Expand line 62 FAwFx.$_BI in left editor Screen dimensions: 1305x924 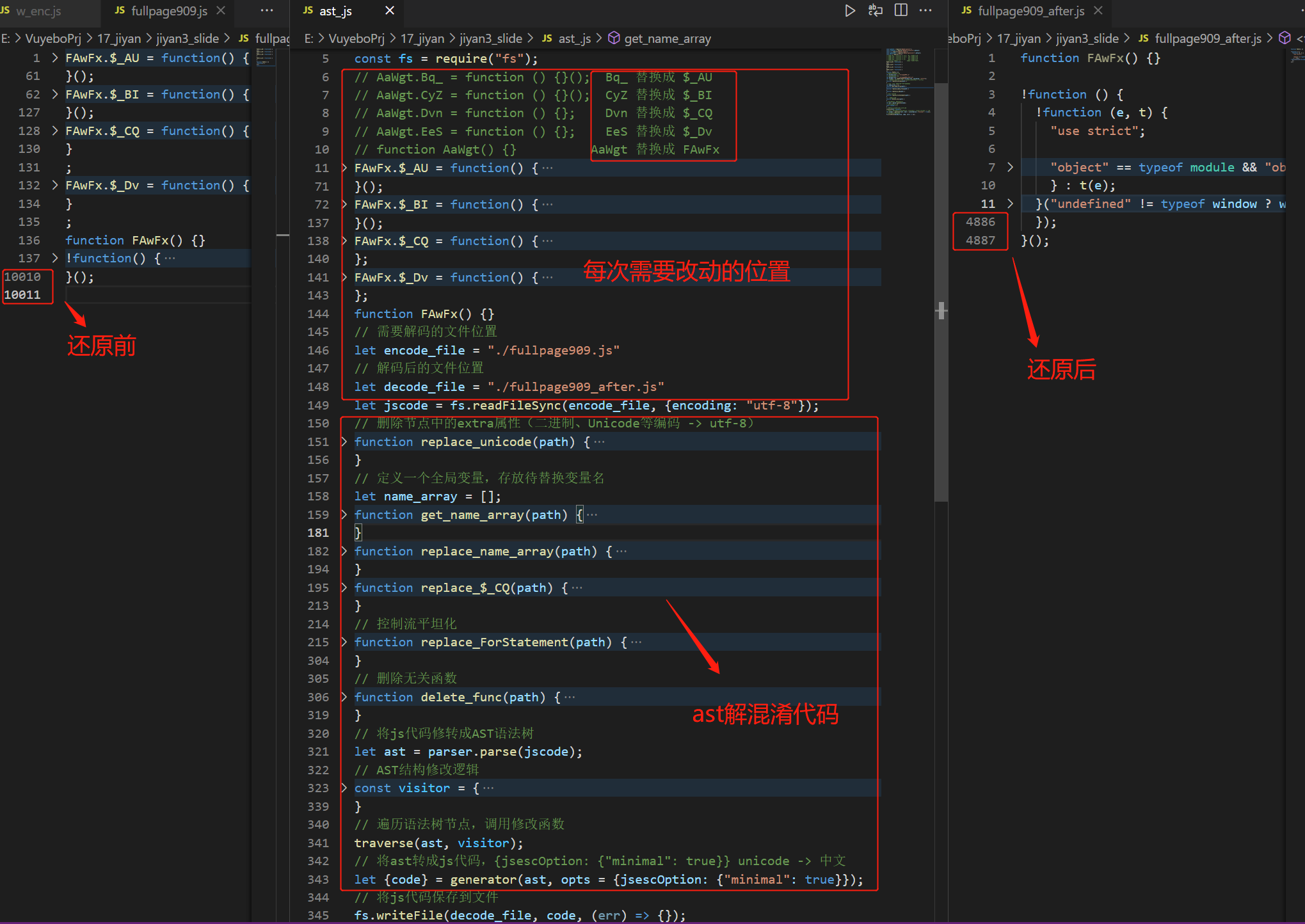(55, 95)
